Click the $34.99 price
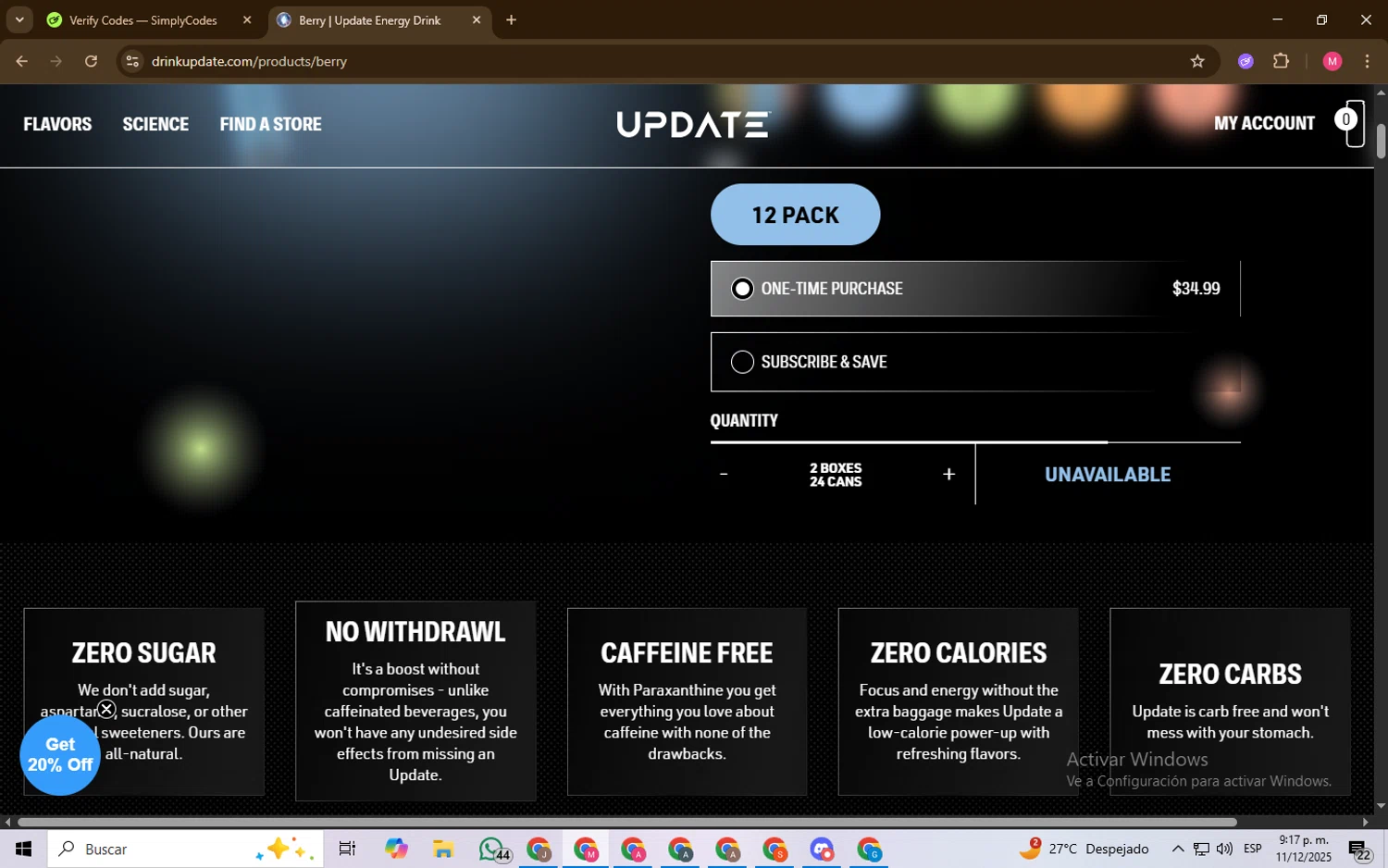 (x=1196, y=289)
